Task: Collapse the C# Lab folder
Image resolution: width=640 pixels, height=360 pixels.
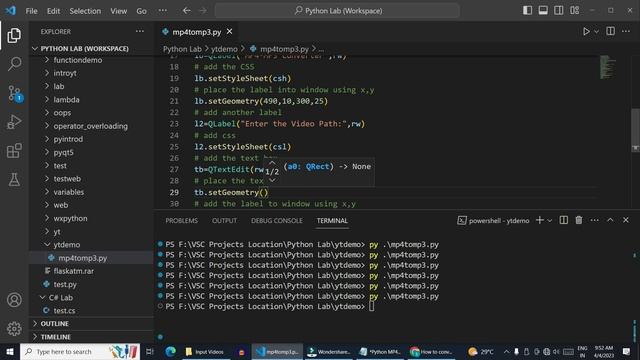Action: click(91, 298)
